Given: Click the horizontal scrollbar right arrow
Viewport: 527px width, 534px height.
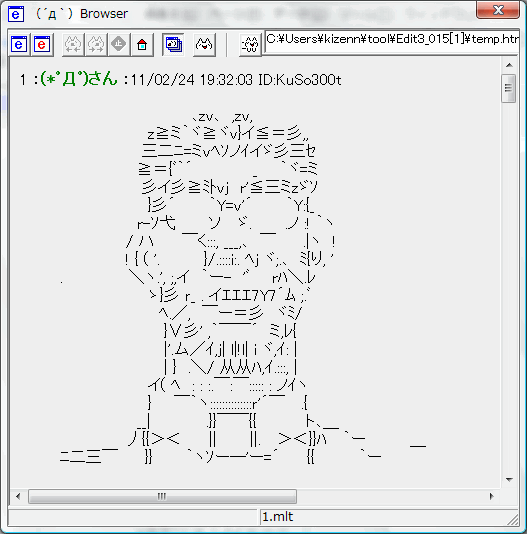Looking at the screenshot, I should (x=491, y=496).
